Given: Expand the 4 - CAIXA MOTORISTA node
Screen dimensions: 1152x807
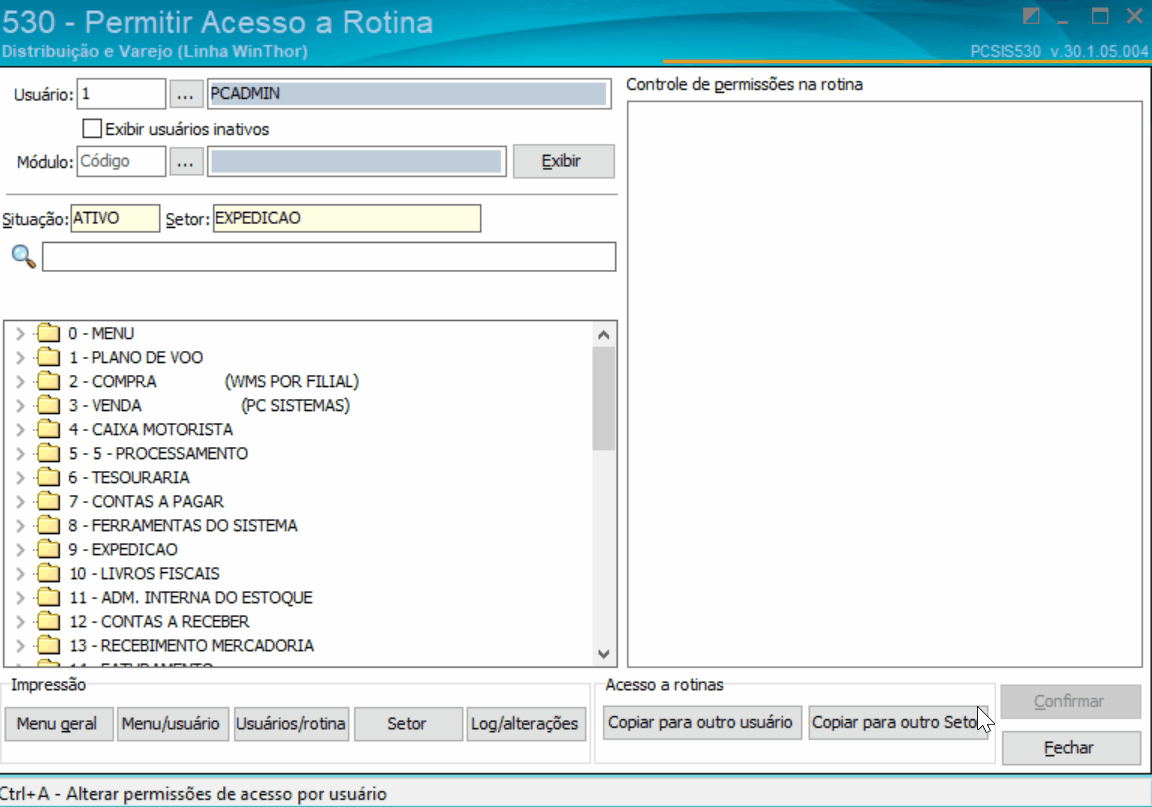Looking at the screenshot, I should 21,430.
